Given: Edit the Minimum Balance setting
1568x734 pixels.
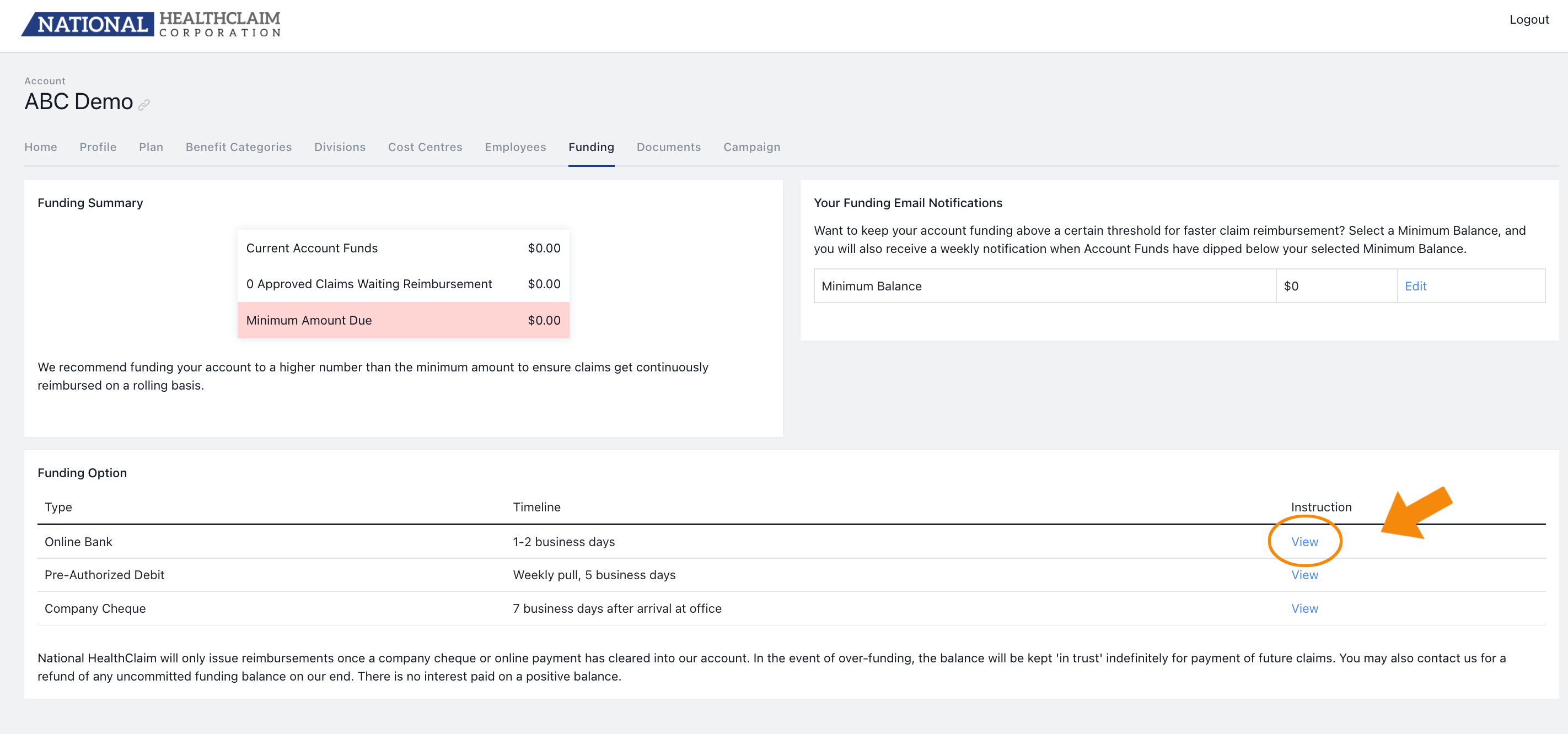Looking at the screenshot, I should tap(1415, 286).
